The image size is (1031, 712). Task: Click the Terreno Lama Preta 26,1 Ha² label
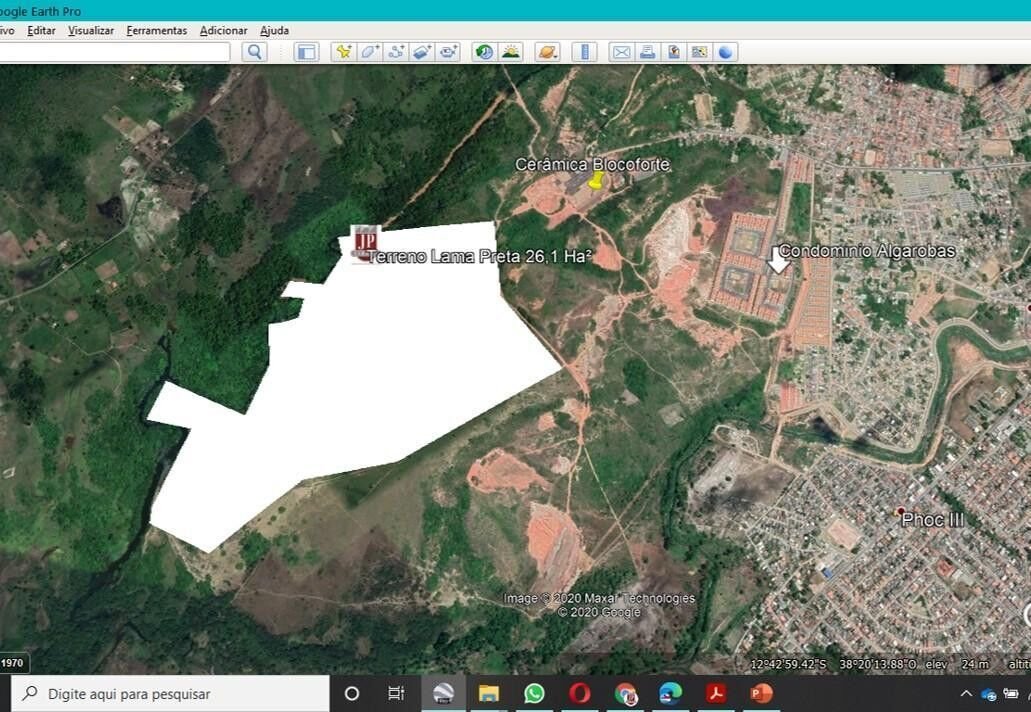[479, 256]
